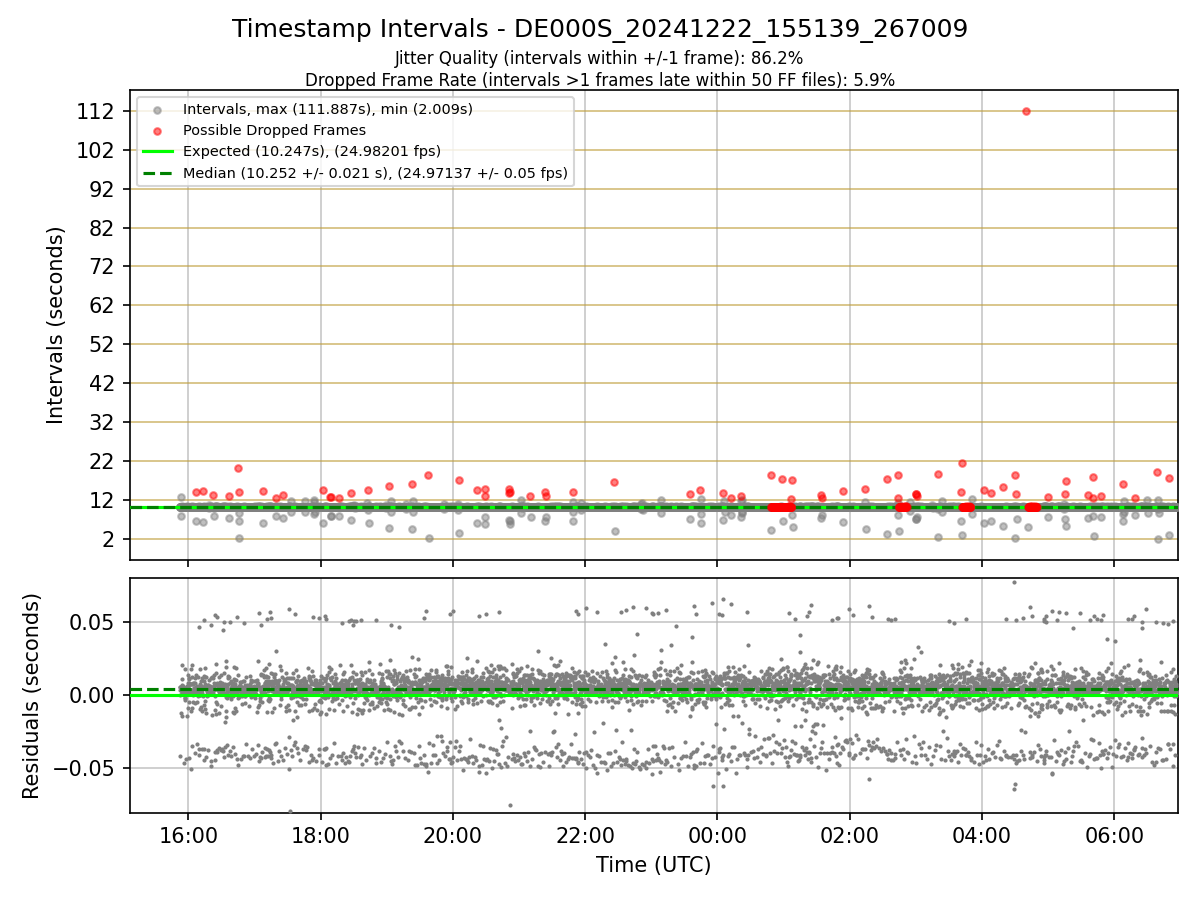The image size is (1200, 900).
Task: Click the y-axis tick label "12"
Action: (101, 501)
